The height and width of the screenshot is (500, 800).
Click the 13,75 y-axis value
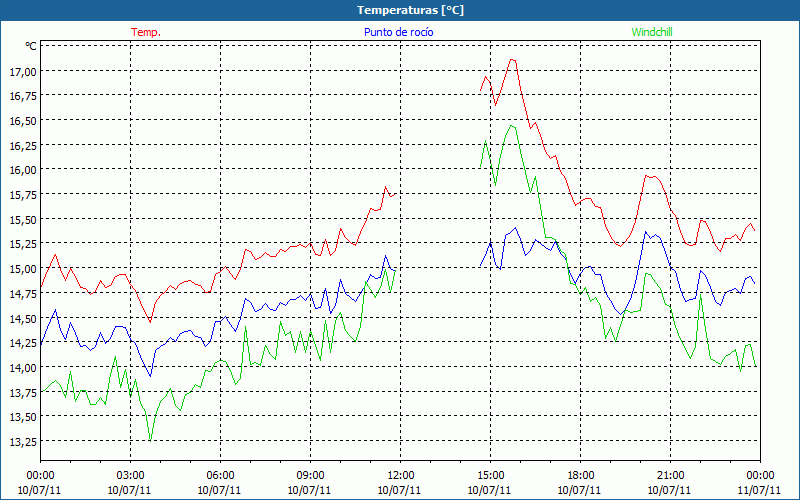click(x=23, y=393)
